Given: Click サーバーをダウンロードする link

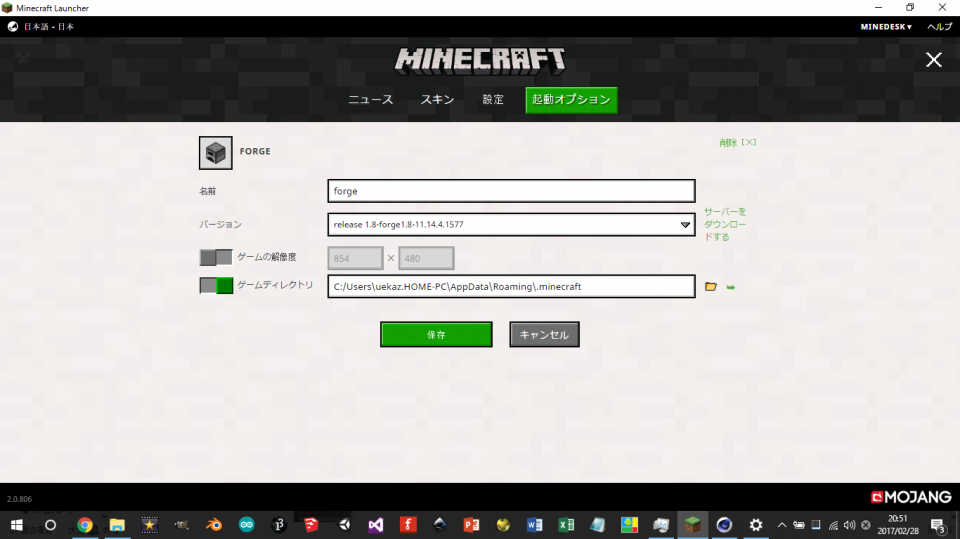Looking at the screenshot, I should pos(725,224).
